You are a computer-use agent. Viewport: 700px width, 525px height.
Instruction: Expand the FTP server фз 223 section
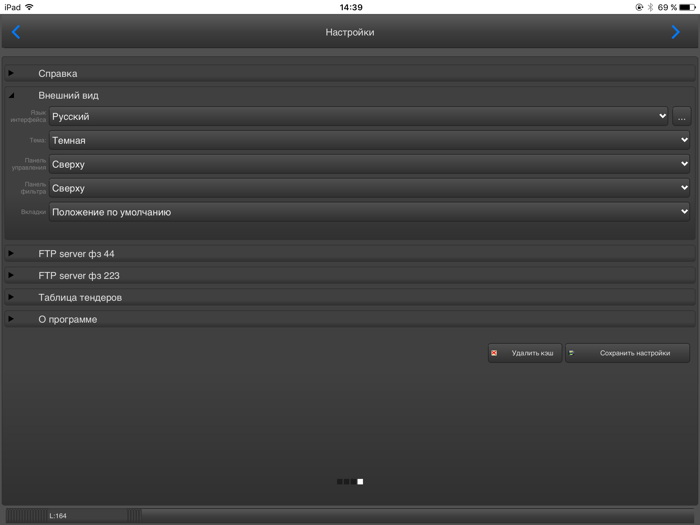point(350,275)
